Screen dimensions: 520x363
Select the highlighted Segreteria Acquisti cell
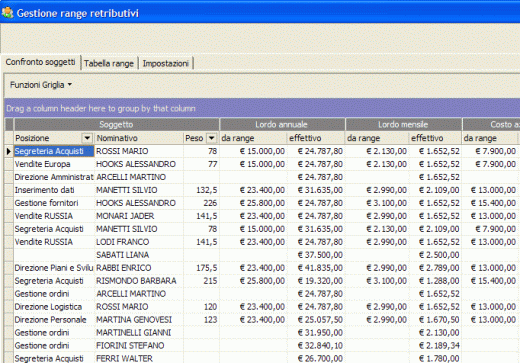click(54, 151)
